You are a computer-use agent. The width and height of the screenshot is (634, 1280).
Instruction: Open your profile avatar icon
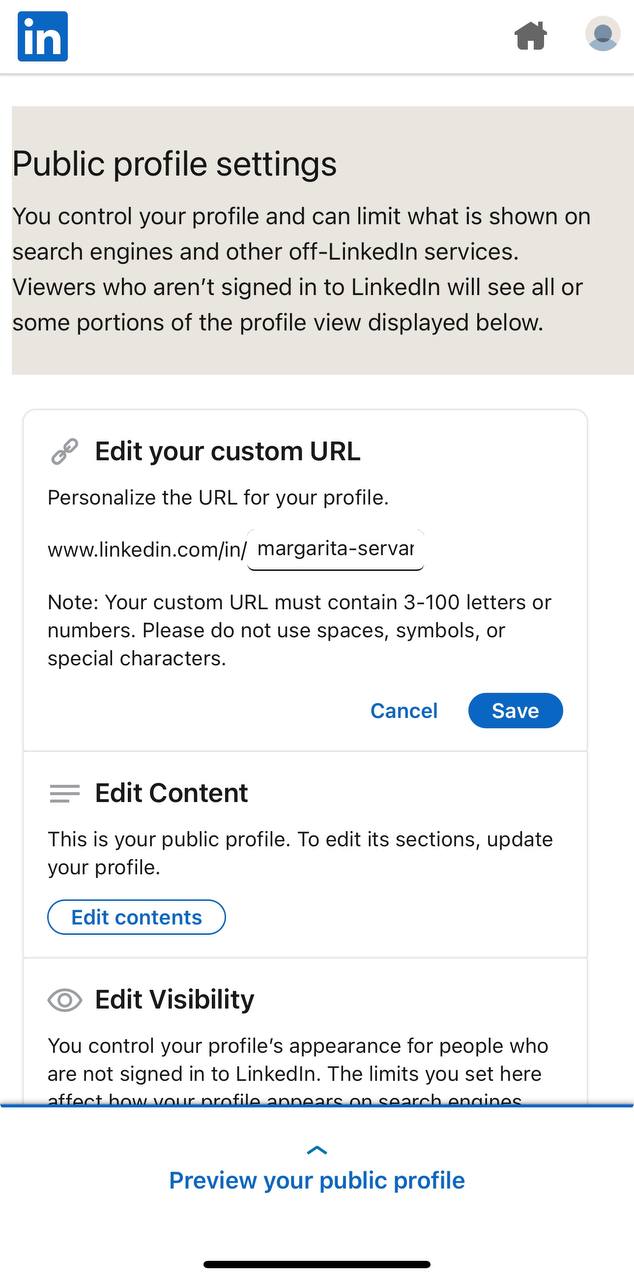(602, 35)
